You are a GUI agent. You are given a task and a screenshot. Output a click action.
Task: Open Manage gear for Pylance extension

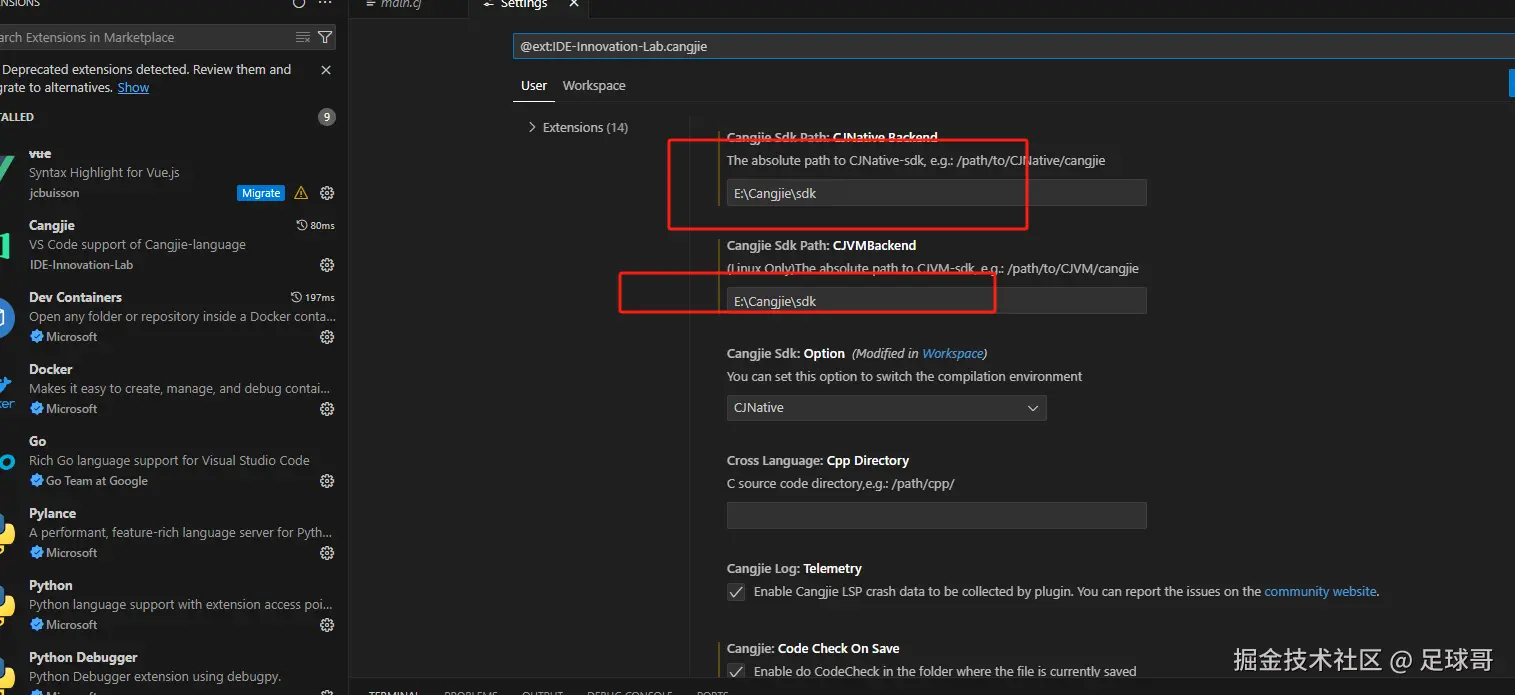pos(327,553)
